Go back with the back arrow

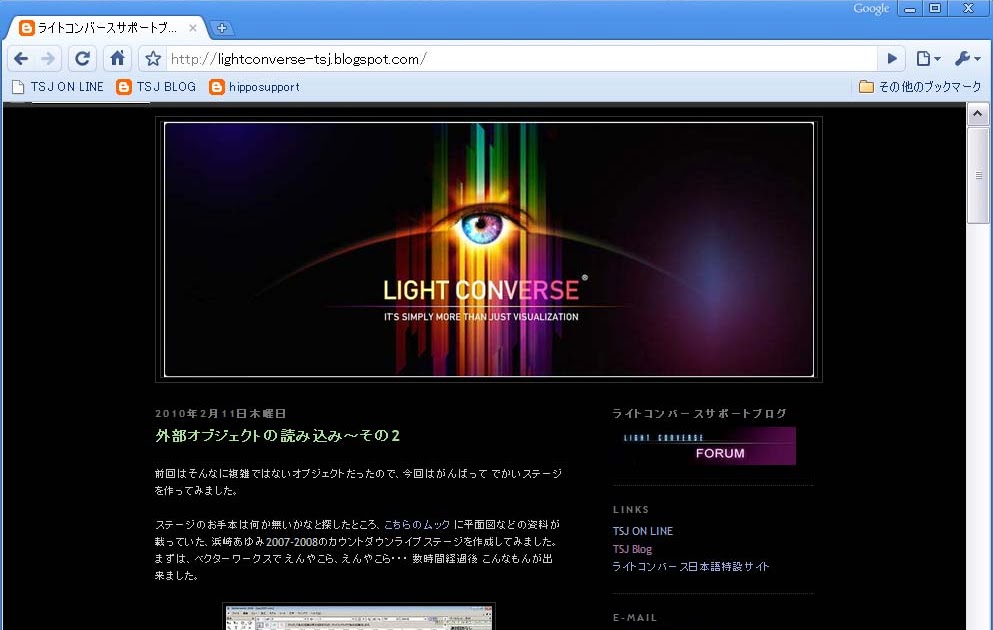click(x=21, y=59)
